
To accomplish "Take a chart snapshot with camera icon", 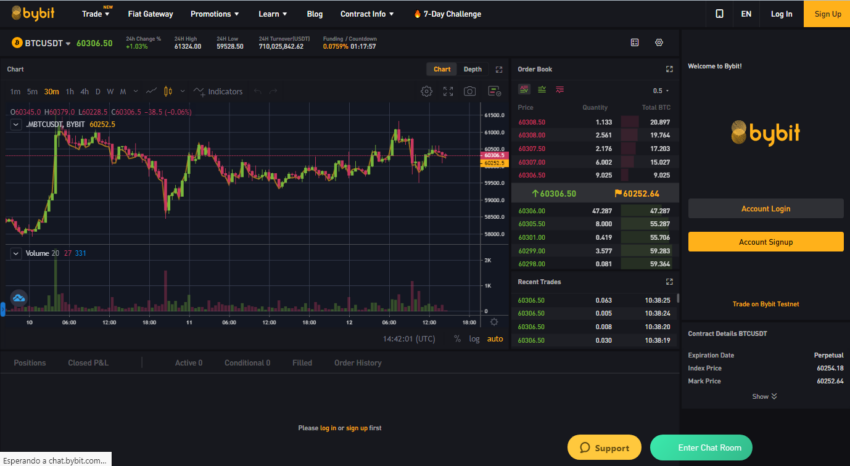I will [x=469, y=92].
